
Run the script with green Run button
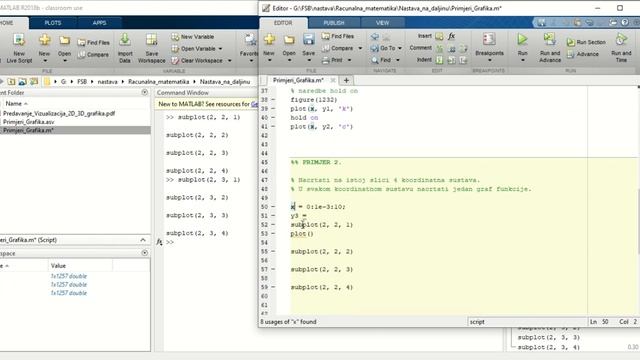click(522, 40)
